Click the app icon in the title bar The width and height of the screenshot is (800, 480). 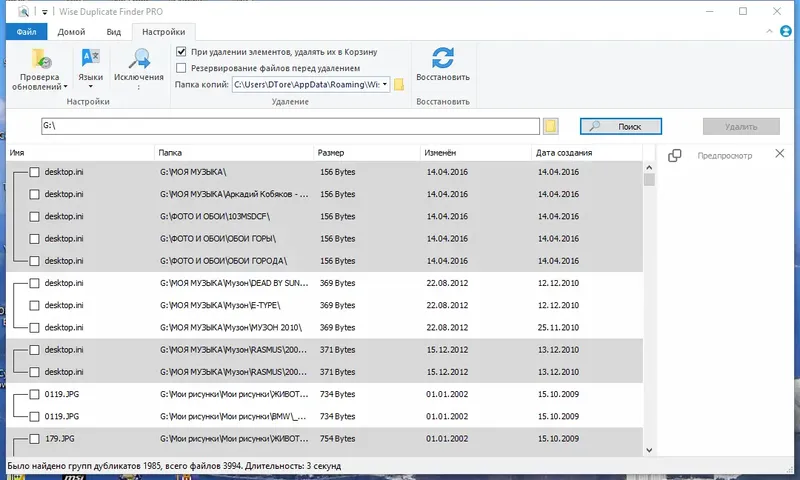[x=23, y=11]
